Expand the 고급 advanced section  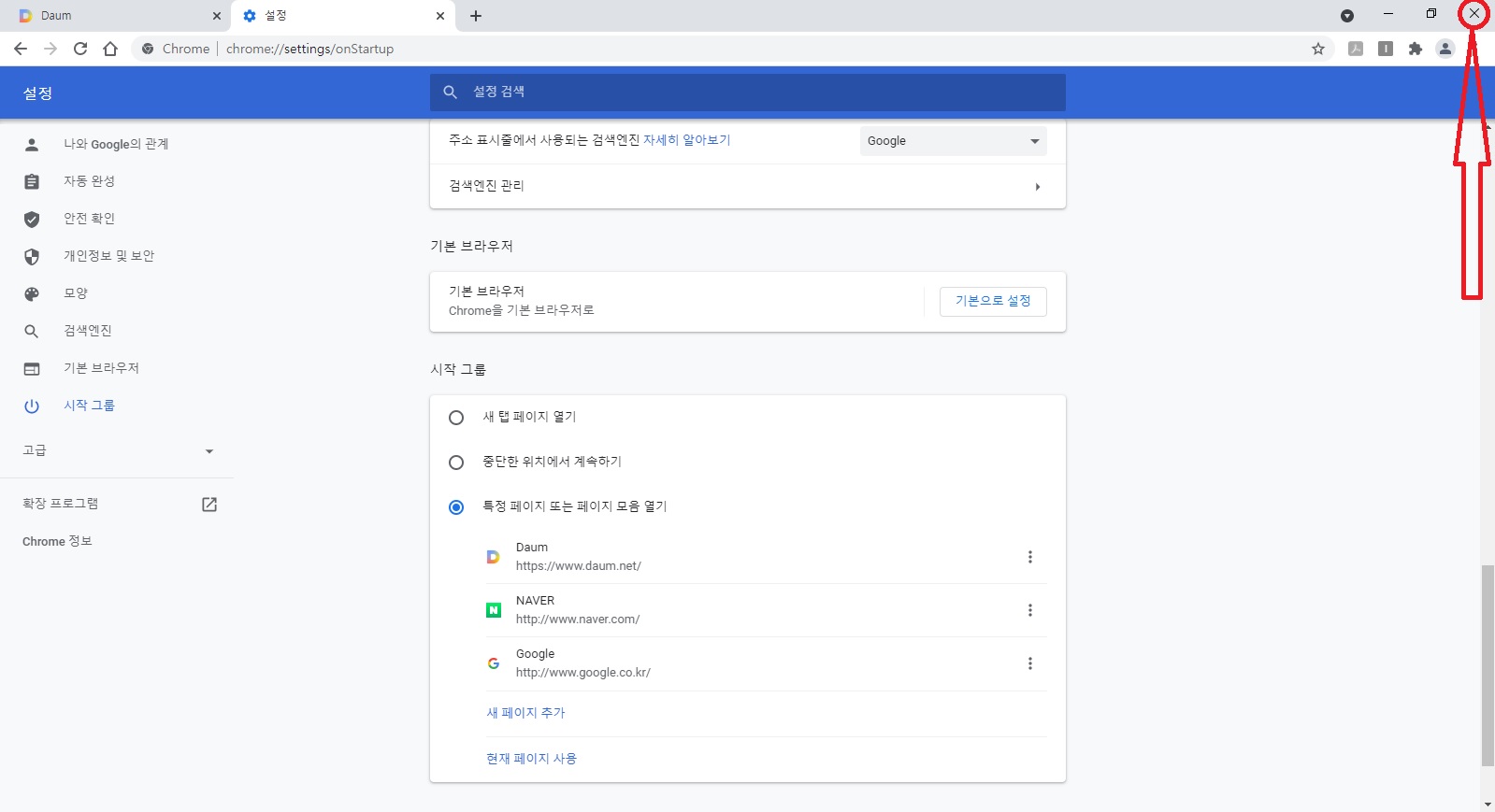pyautogui.click(x=117, y=450)
